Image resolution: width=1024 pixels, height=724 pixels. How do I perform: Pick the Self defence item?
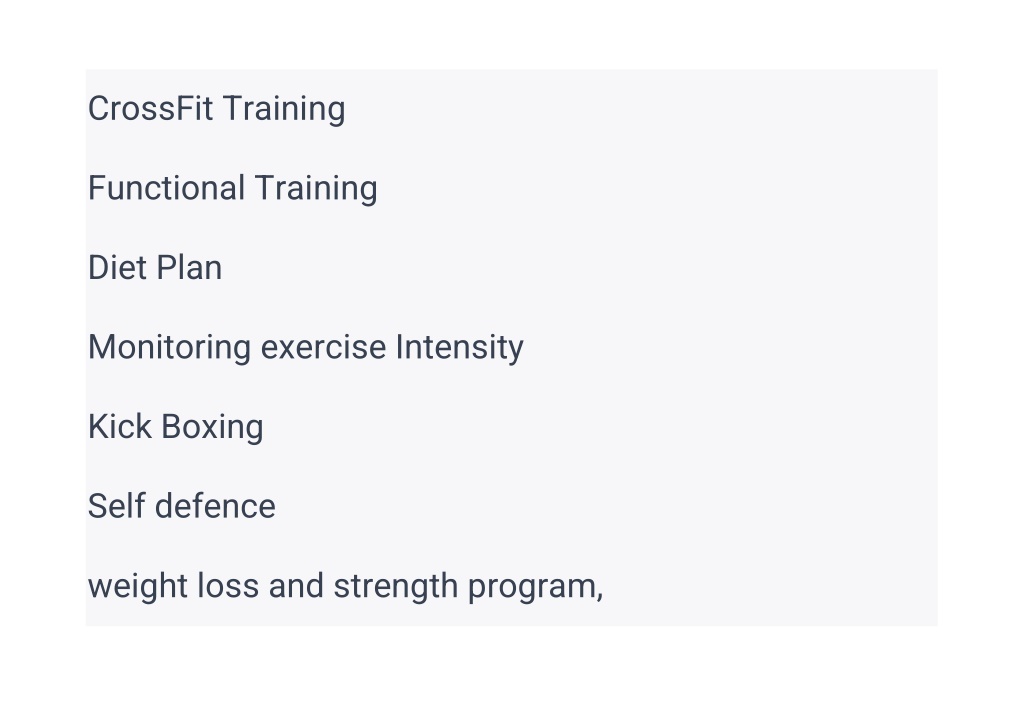coord(182,507)
